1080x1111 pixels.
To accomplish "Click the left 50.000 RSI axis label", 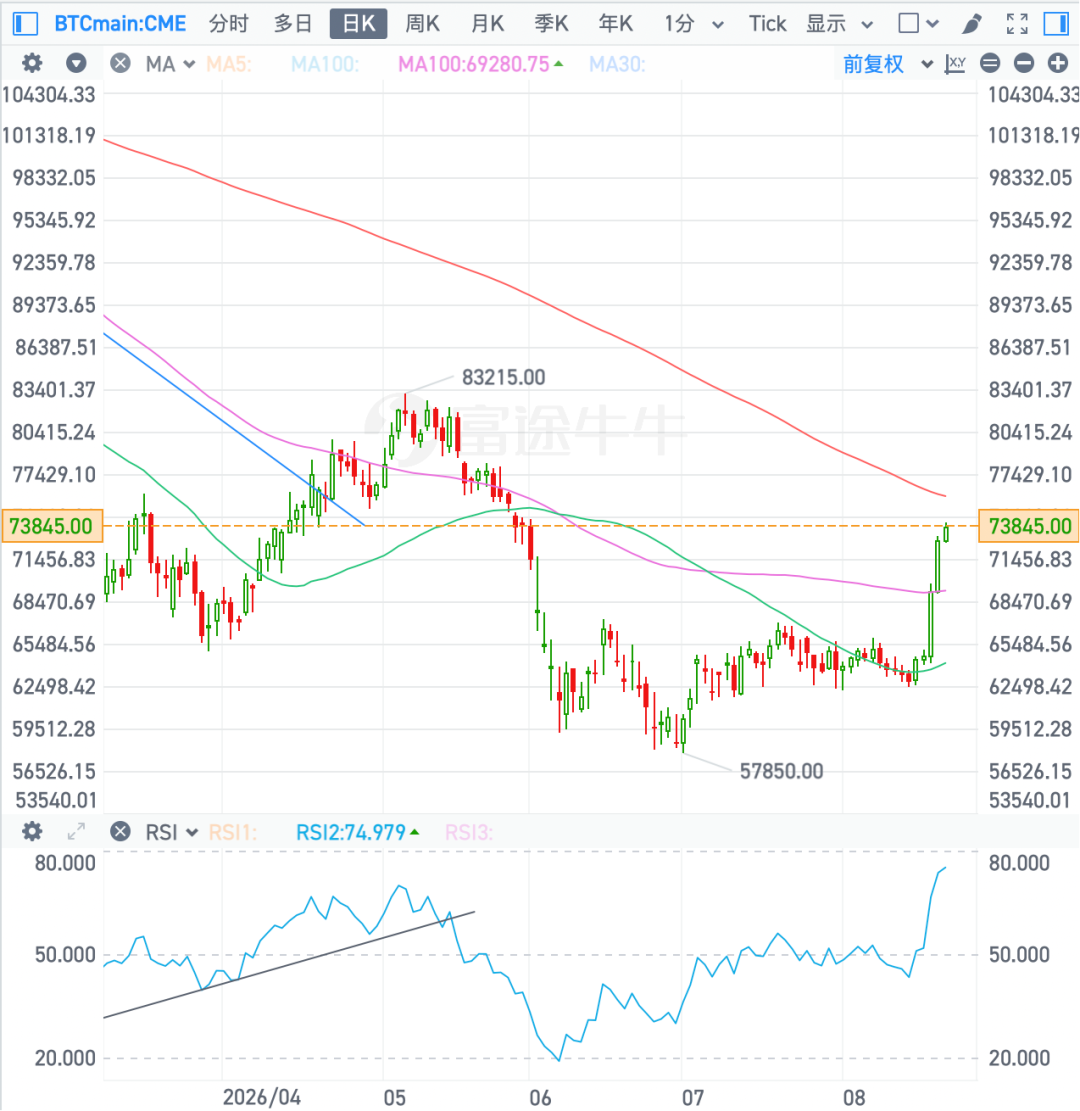I will coord(65,954).
